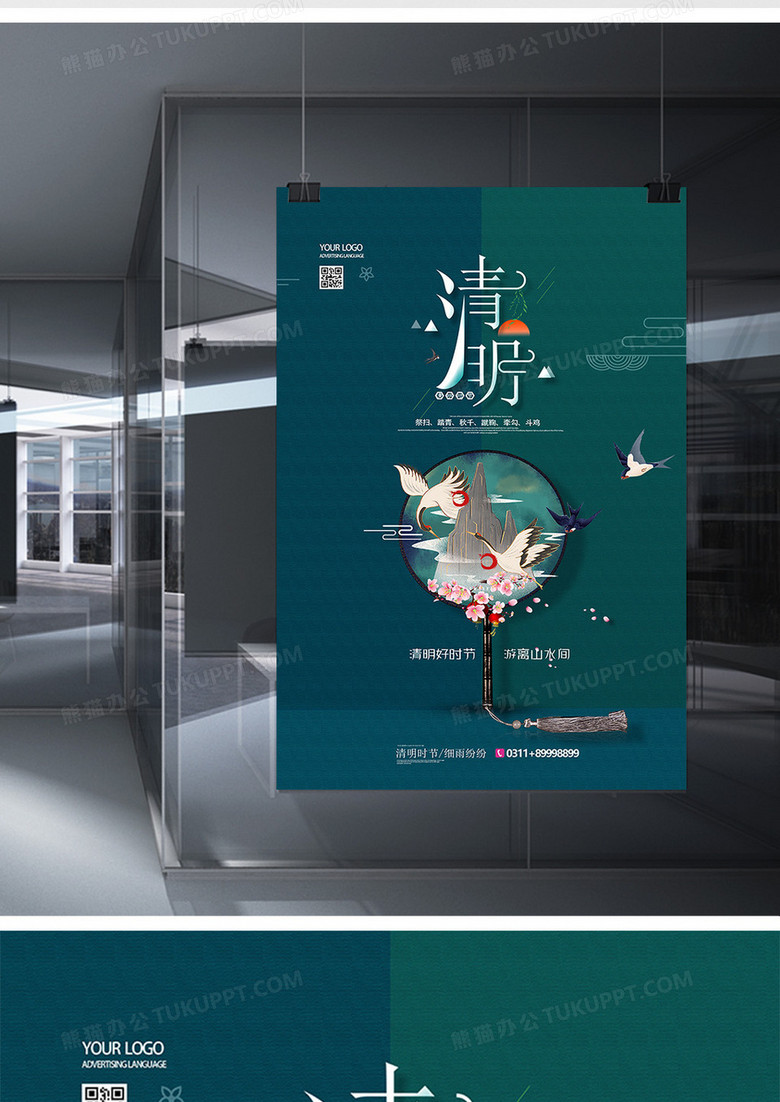The width and height of the screenshot is (780, 1102).
Task: Click the QR code on the hanging poster
Action: pyautogui.click(x=331, y=278)
